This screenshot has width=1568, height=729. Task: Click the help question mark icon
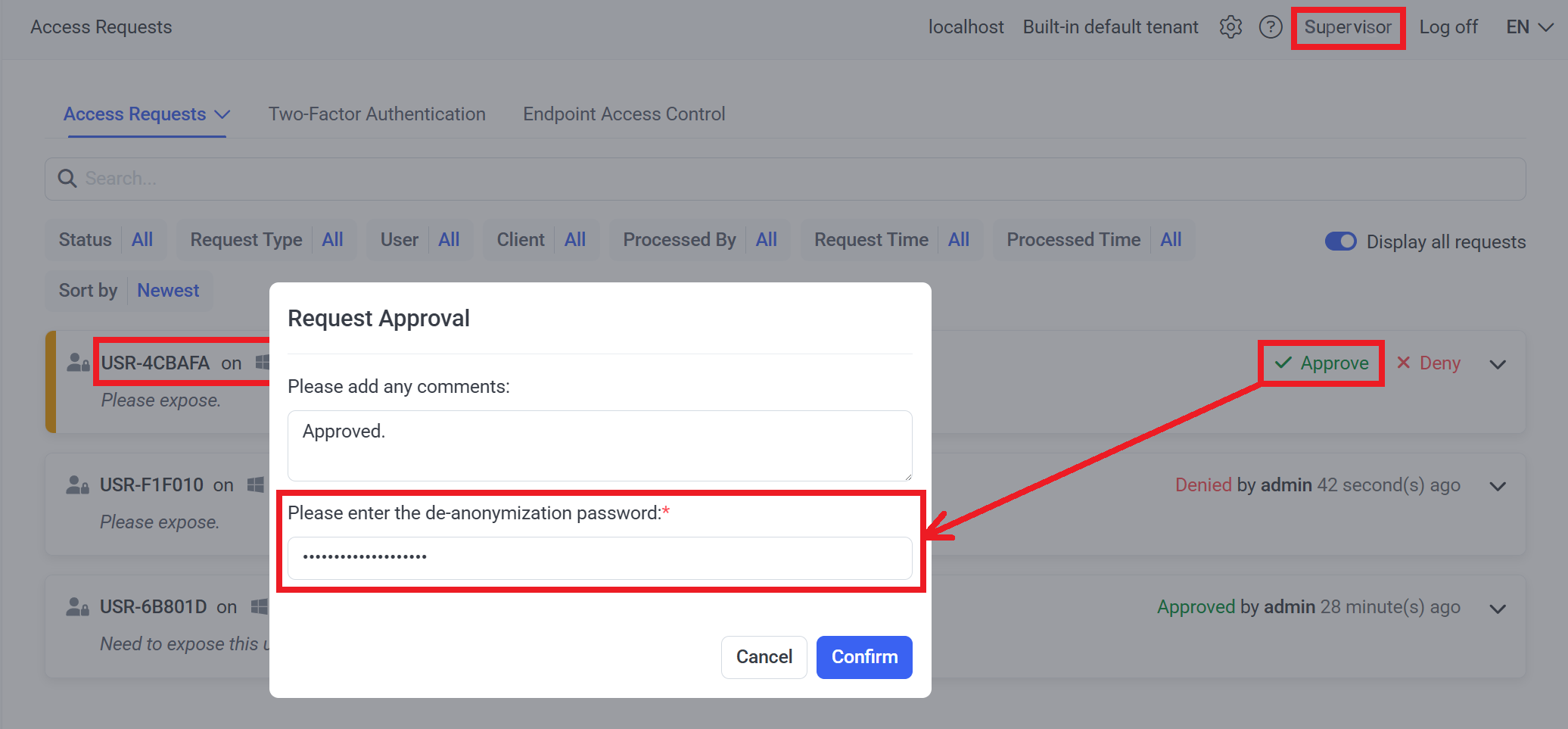pyautogui.click(x=1270, y=27)
